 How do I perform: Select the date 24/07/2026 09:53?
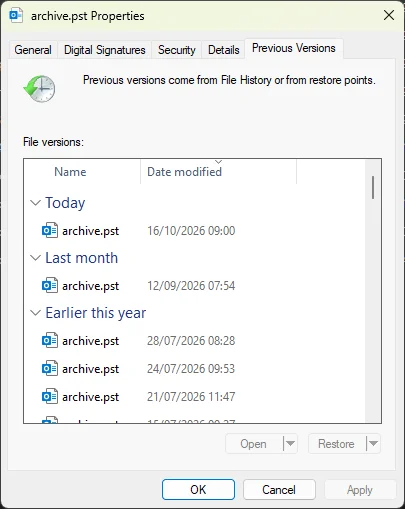pos(191,369)
